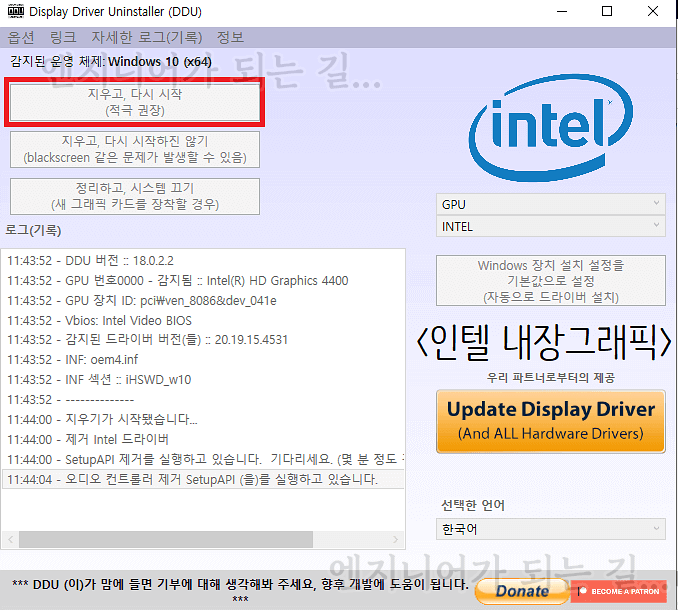Click 지우고, 다시 시작 (적극 권장) button
The height and width of the screenshot is (610, 678).
135,102
